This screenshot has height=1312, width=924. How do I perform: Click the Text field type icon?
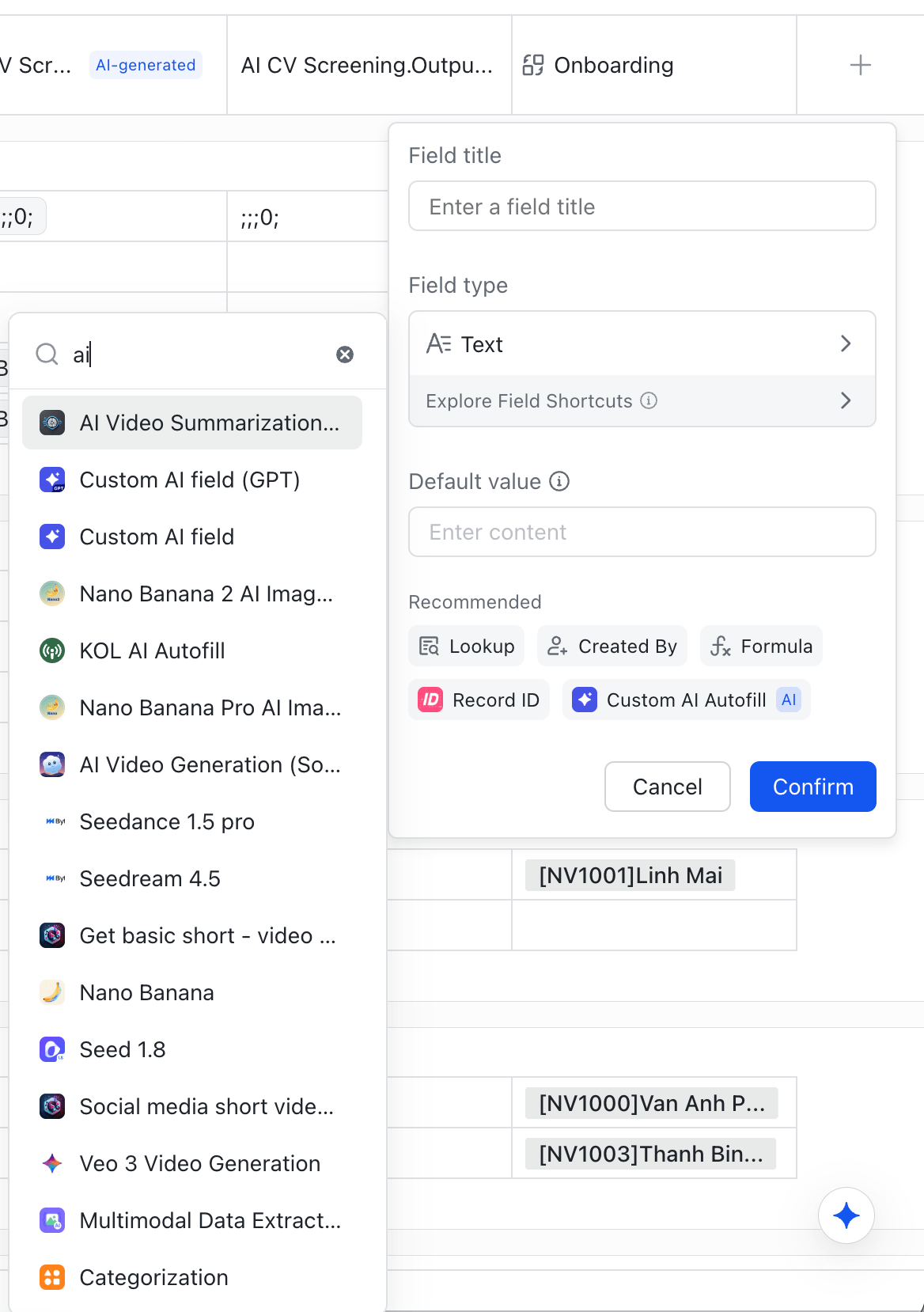coord(439,343)
